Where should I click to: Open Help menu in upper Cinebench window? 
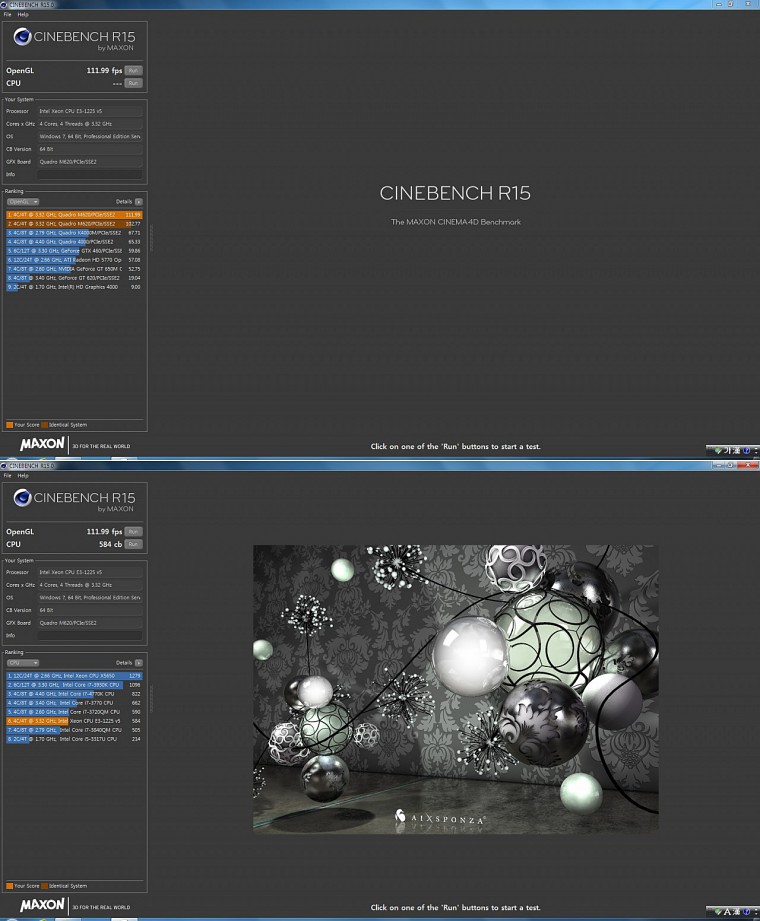click(23, 14)
